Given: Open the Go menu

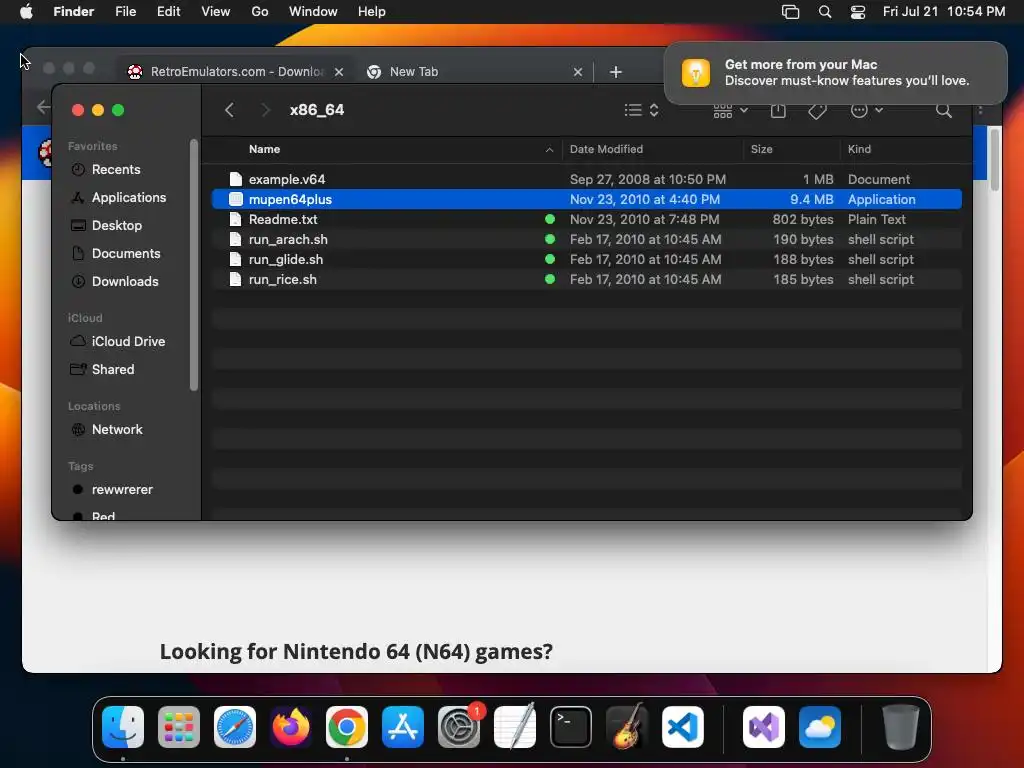Looking at the screenshot, I should (x=260, y=12).
